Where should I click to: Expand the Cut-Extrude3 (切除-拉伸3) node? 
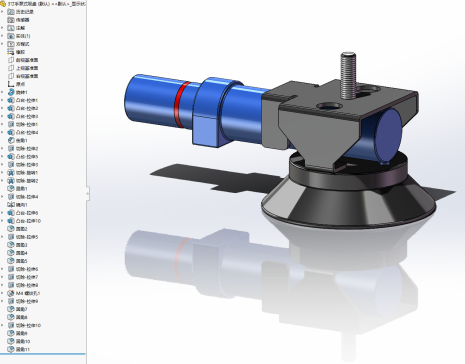(3, 164)
